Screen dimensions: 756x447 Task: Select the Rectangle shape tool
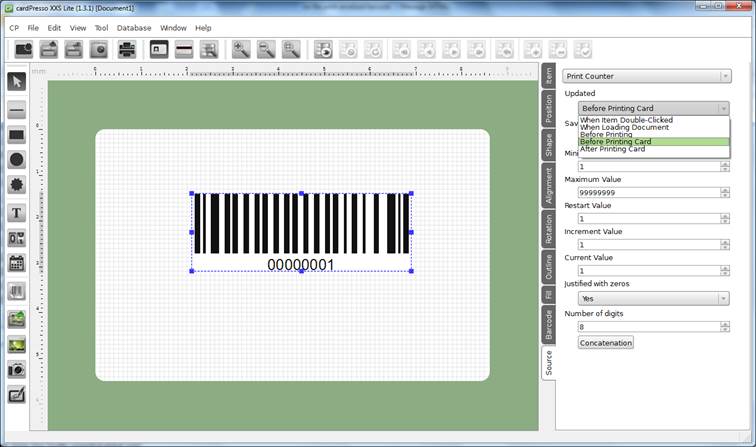(x=16, y=135)
